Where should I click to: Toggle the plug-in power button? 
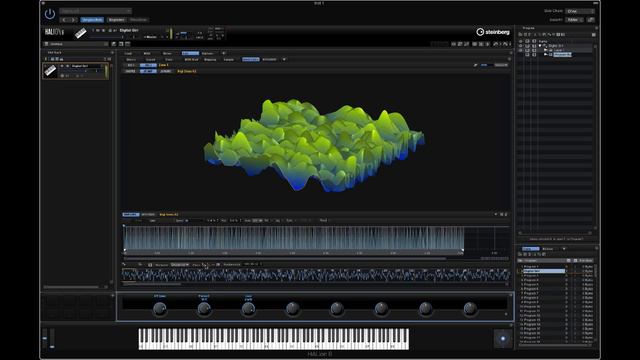pos(50,14)
